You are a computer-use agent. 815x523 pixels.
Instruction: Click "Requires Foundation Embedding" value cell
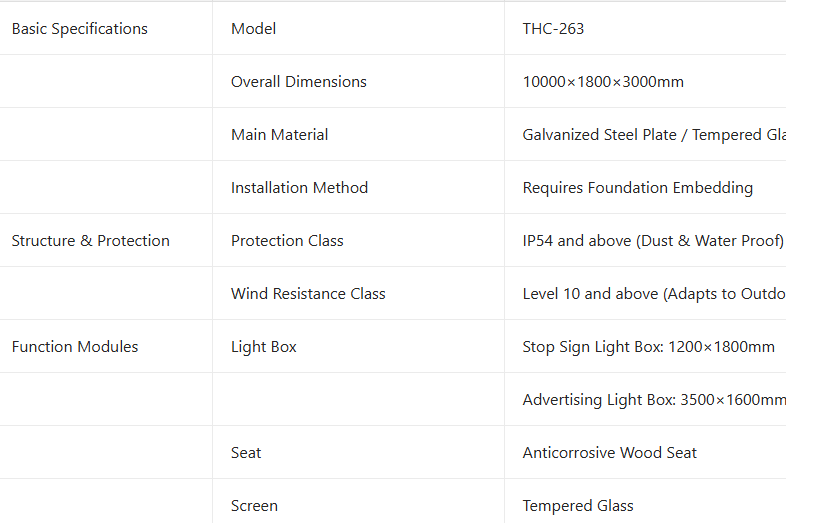tap(638, 188)
